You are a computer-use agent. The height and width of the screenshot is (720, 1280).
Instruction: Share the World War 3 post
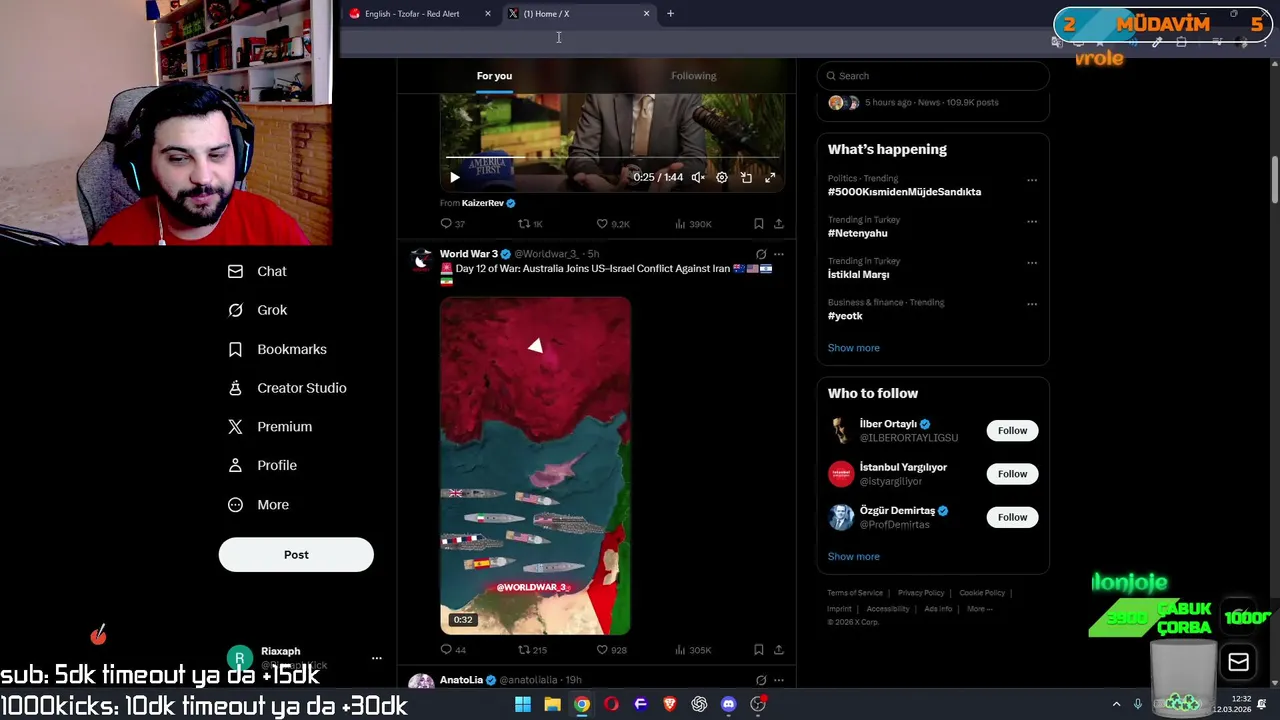click(x=779, y=650)
